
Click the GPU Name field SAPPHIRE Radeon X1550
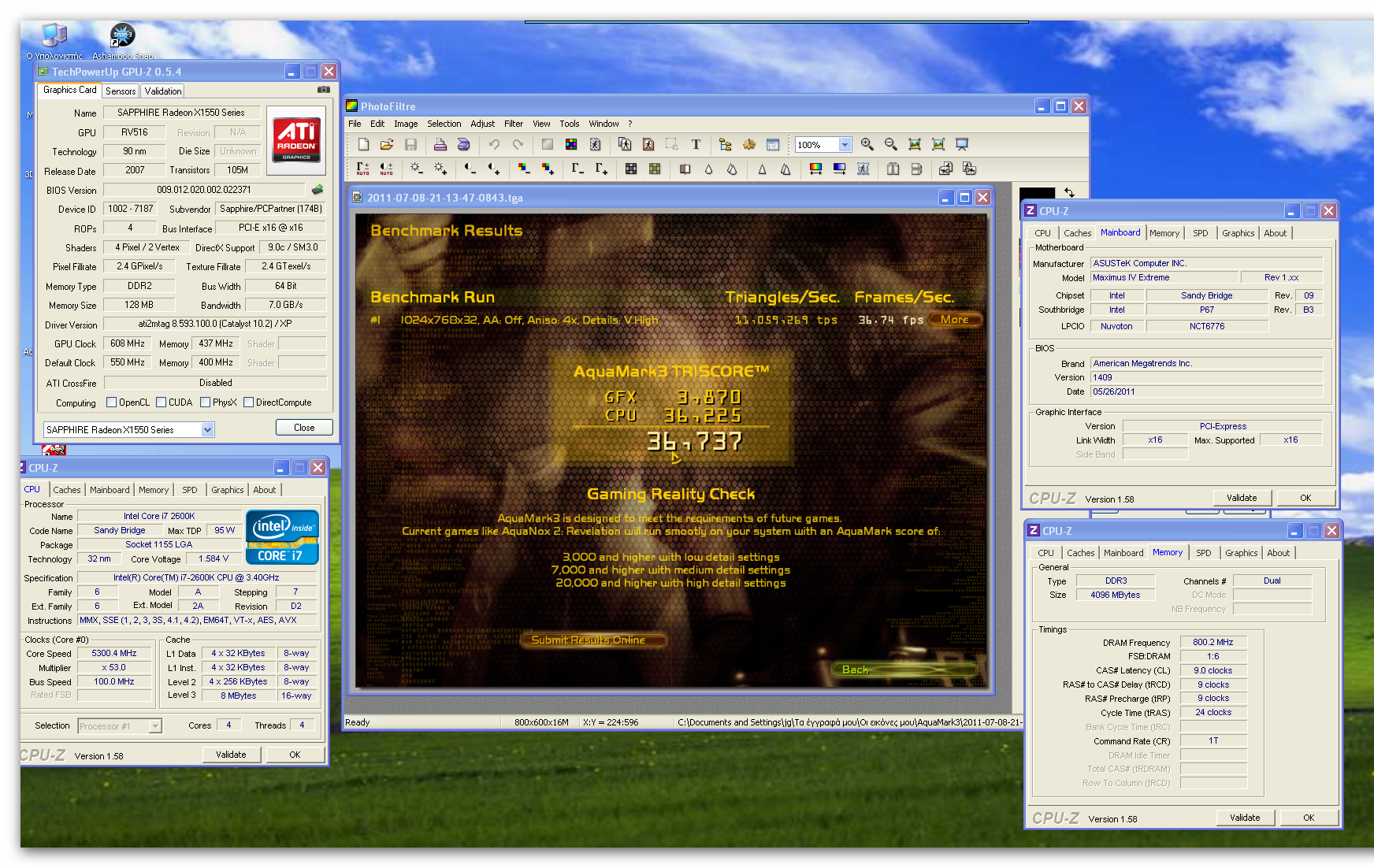click(x=180, y=113)
